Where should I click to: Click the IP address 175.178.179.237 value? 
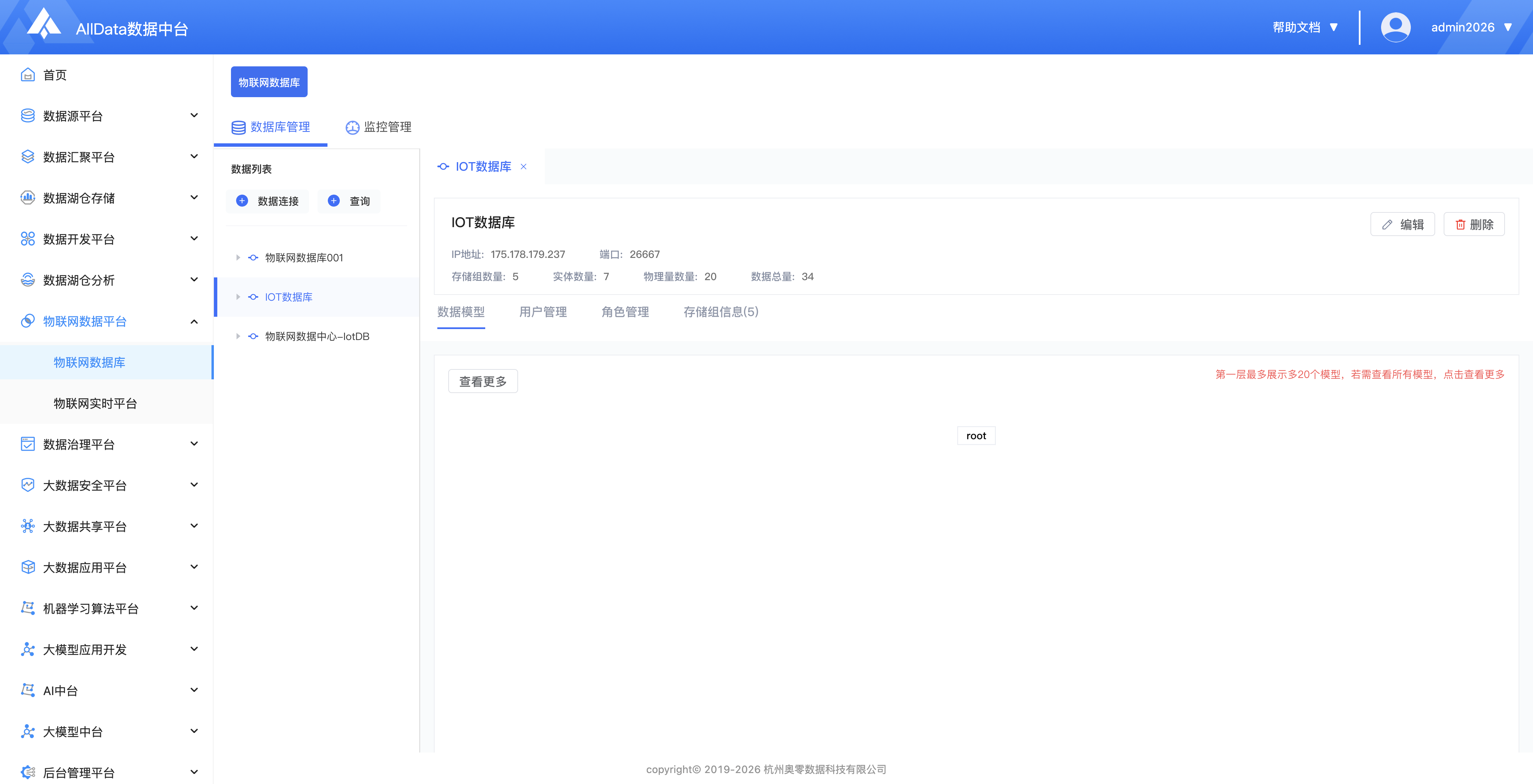[528, 254]
